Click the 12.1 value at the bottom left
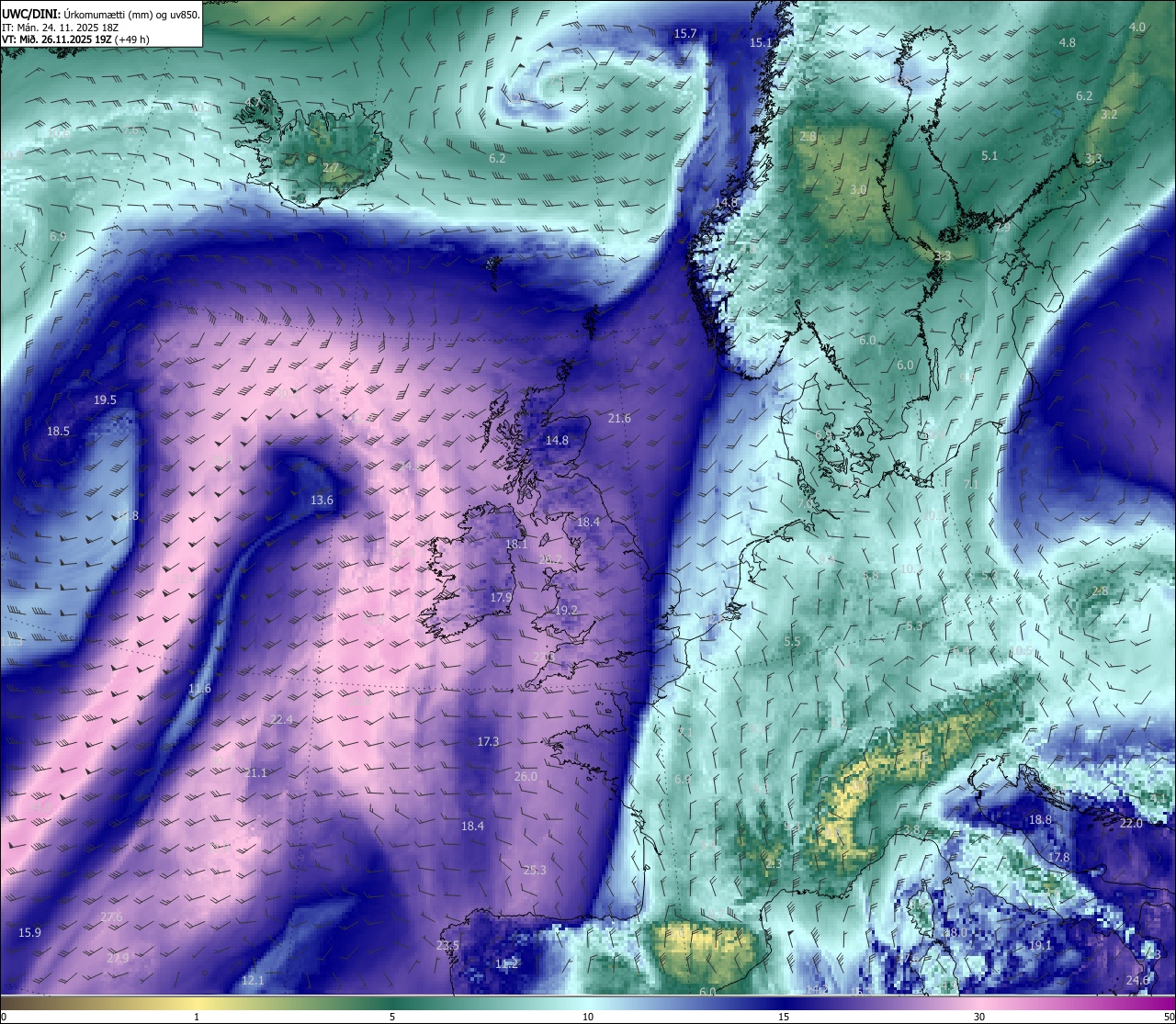This screenshot has height=1024, width=1176. [x=253, y=981]
